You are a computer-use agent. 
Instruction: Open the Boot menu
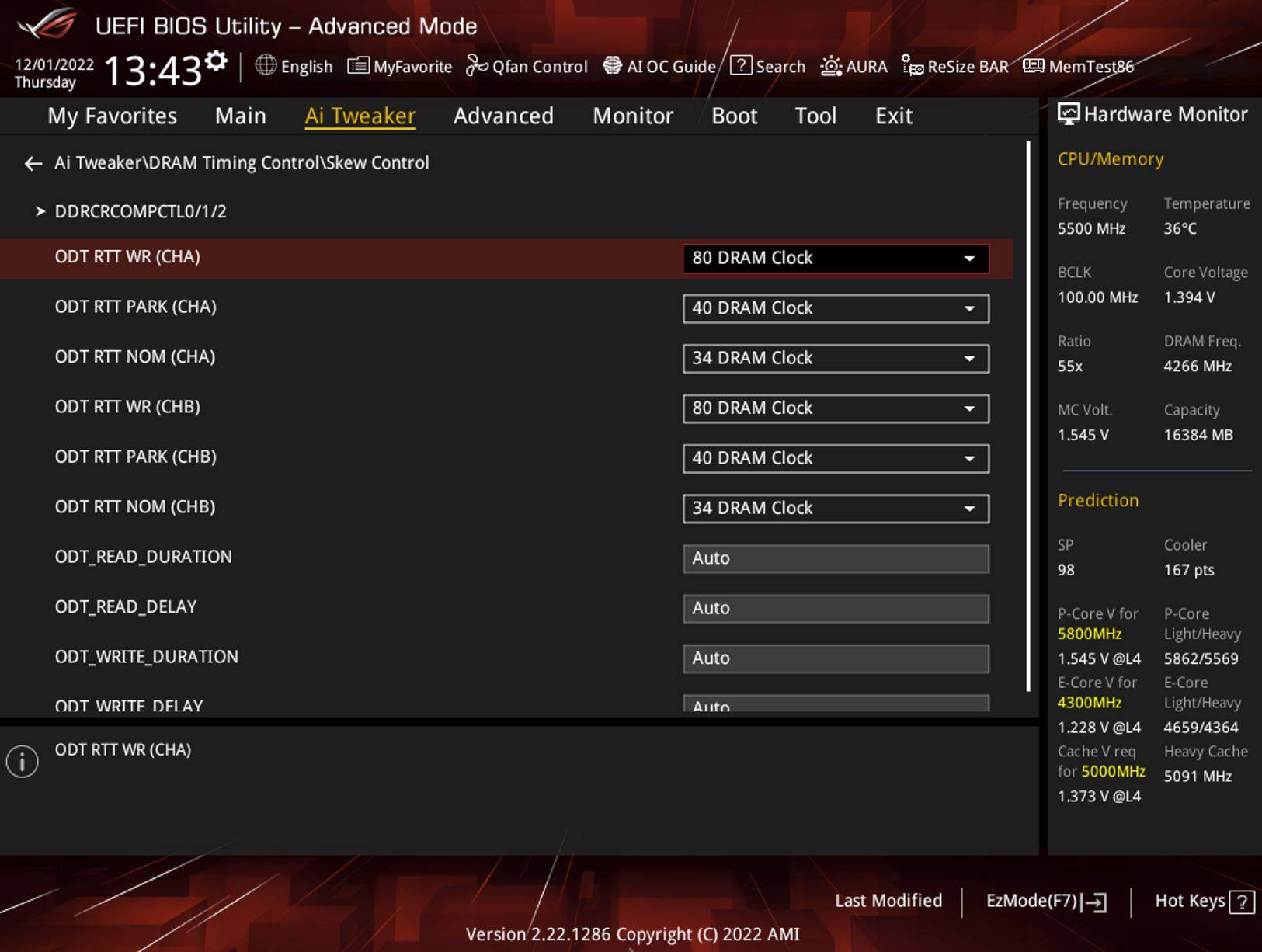tap(732, 116)
